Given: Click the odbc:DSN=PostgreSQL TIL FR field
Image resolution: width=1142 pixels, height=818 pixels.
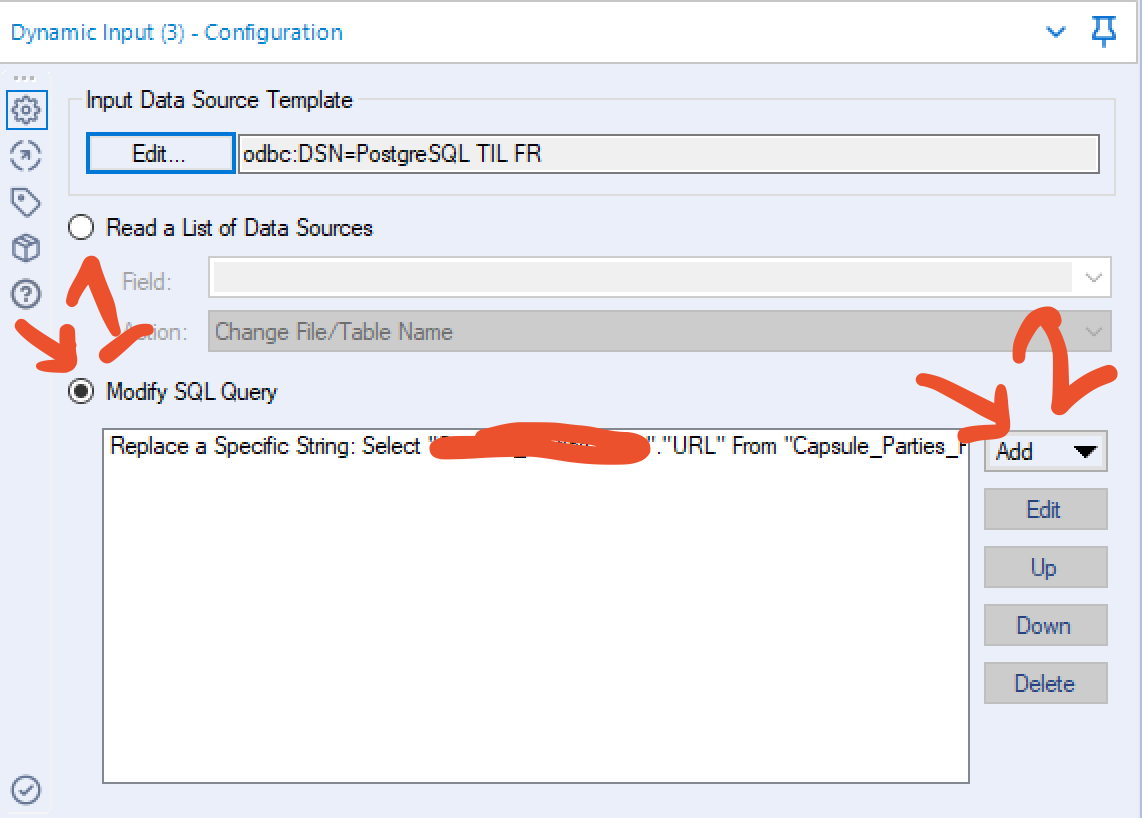Looking at the screenshot, I should tap(668, 153).
